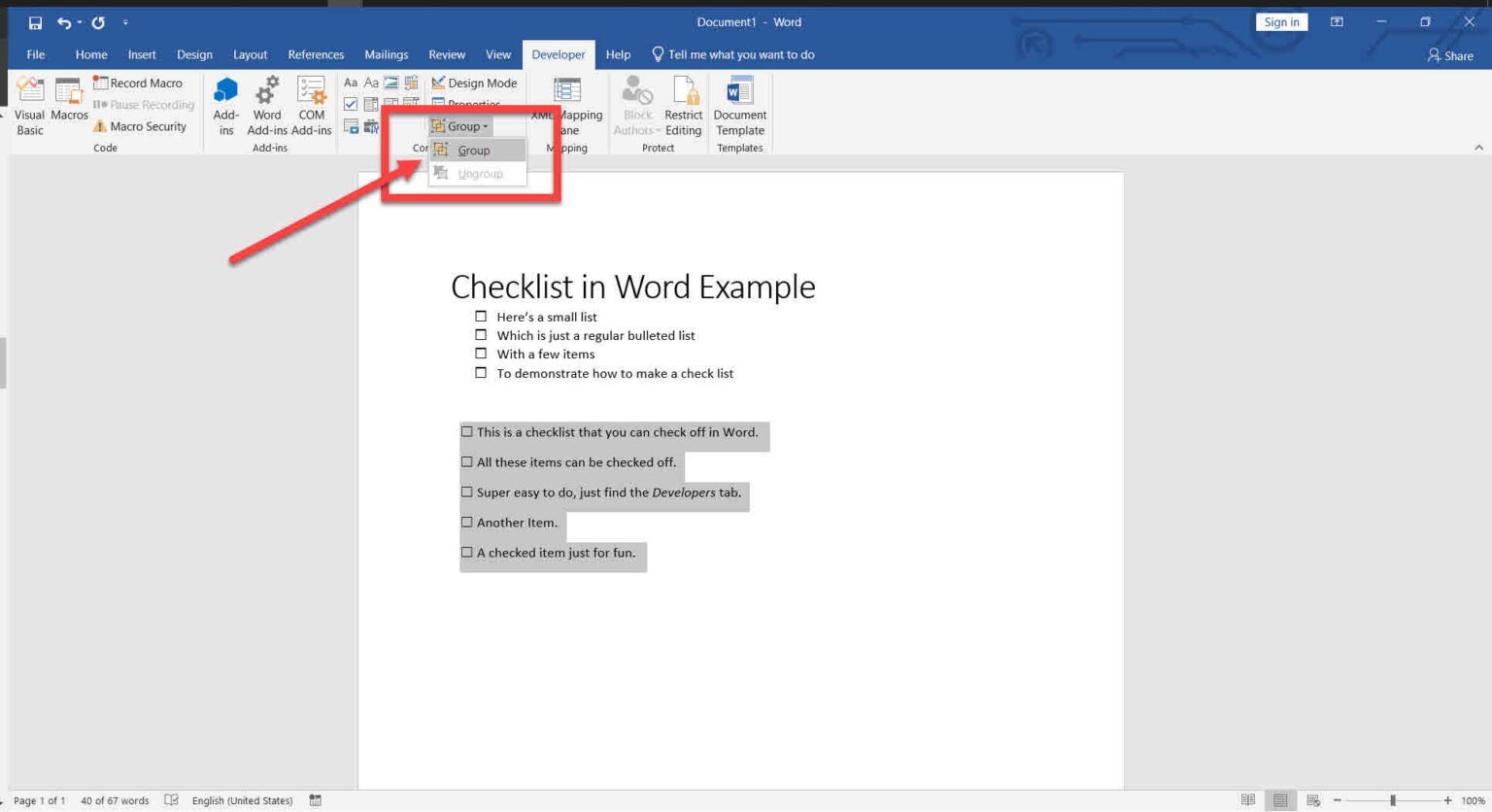Open the Visual Basic editor

(x=29, y=104)
